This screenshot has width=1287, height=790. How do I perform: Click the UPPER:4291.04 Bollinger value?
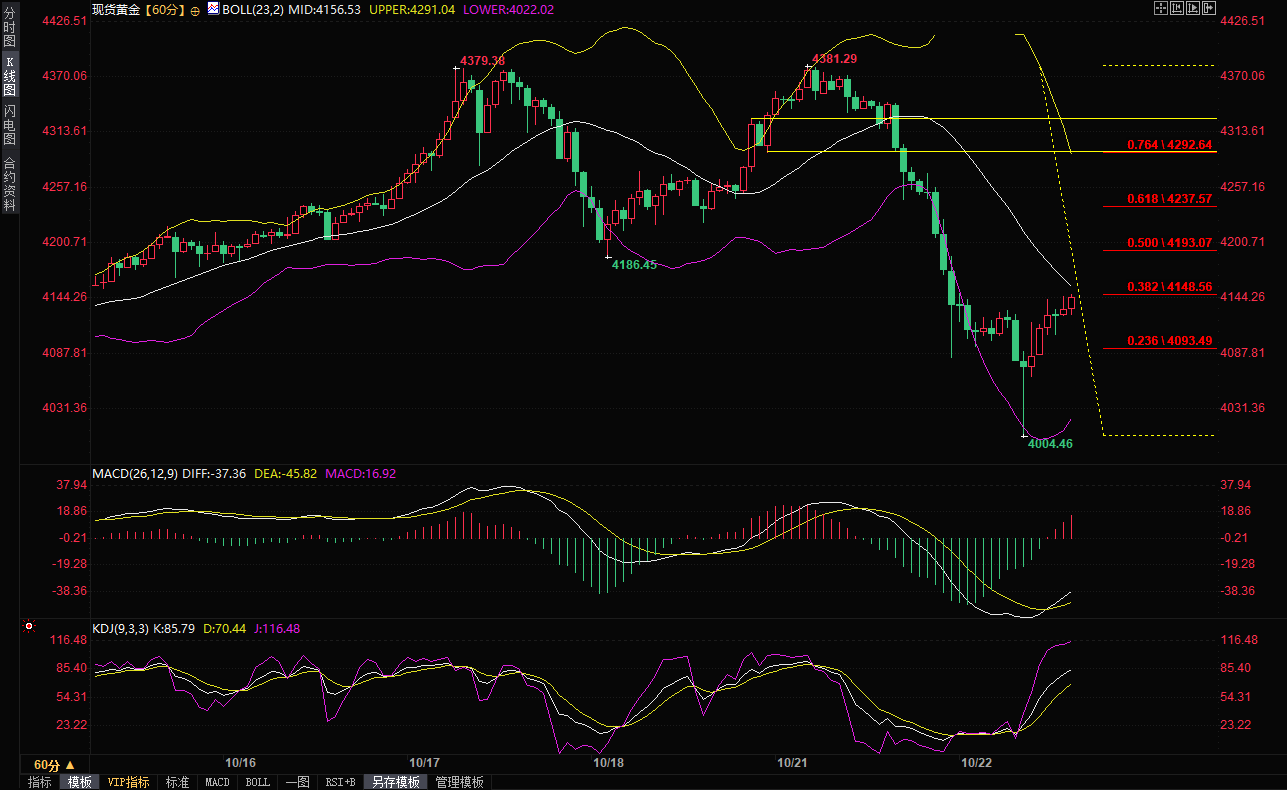click(412, 9)
